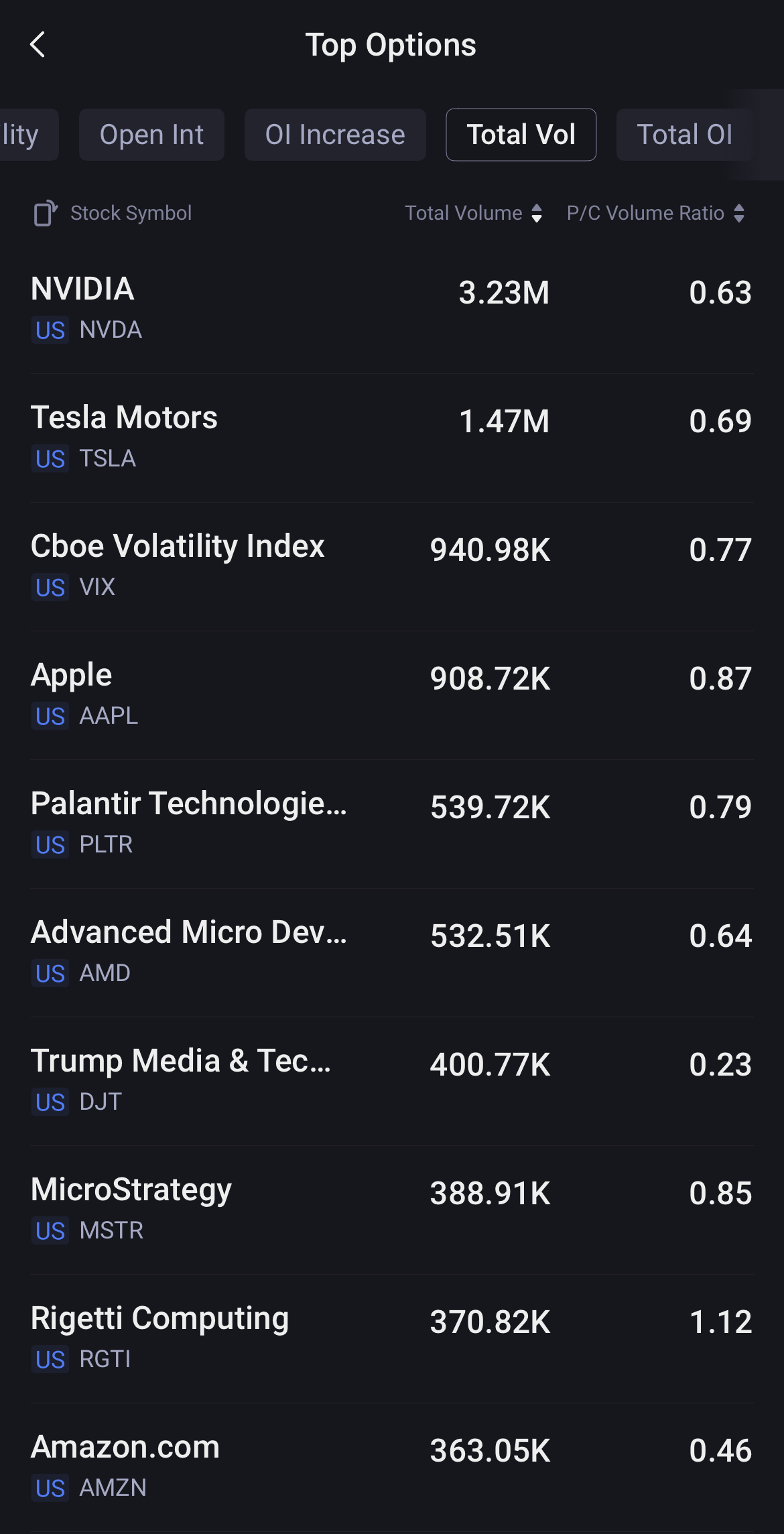The width and height of the screenshot is (784, 1534).
Task: Open the MicroStrategy MSTR row
Action: point(391,1209)
